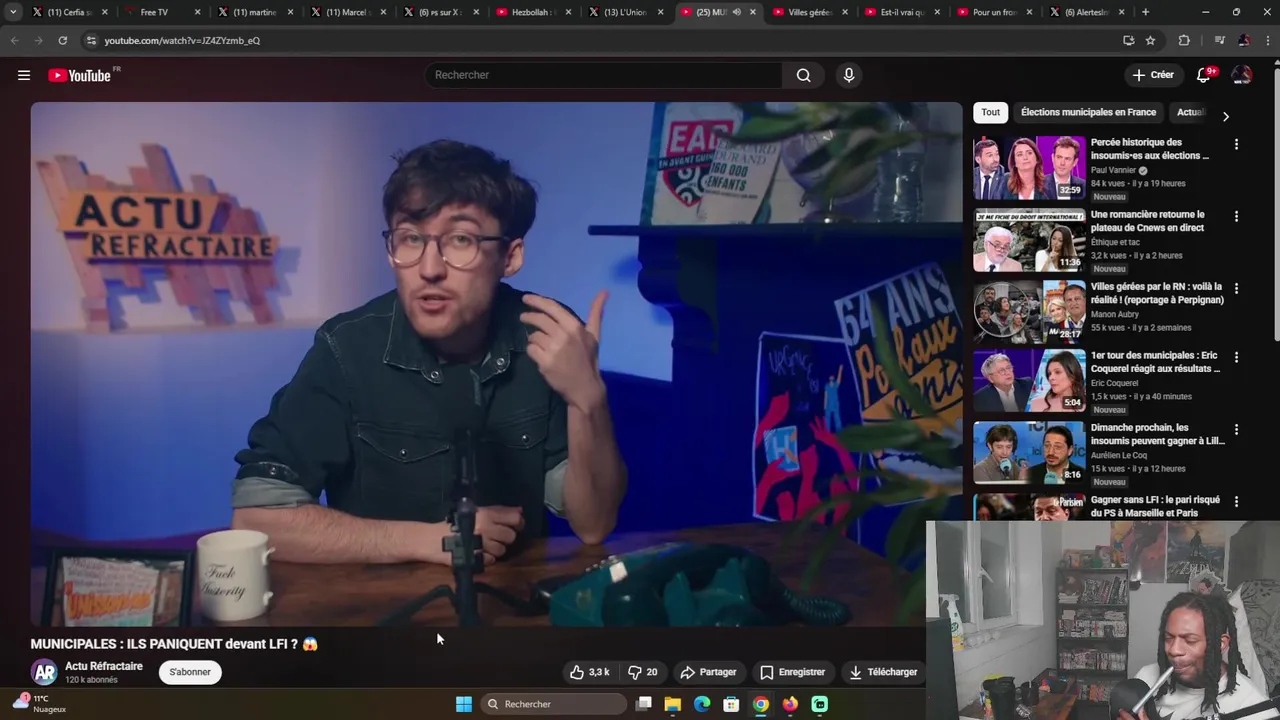Viewport: 1280px width, 720px height.
Task: Dislike the video with thumbs down
Action: [x=642, y=672]
